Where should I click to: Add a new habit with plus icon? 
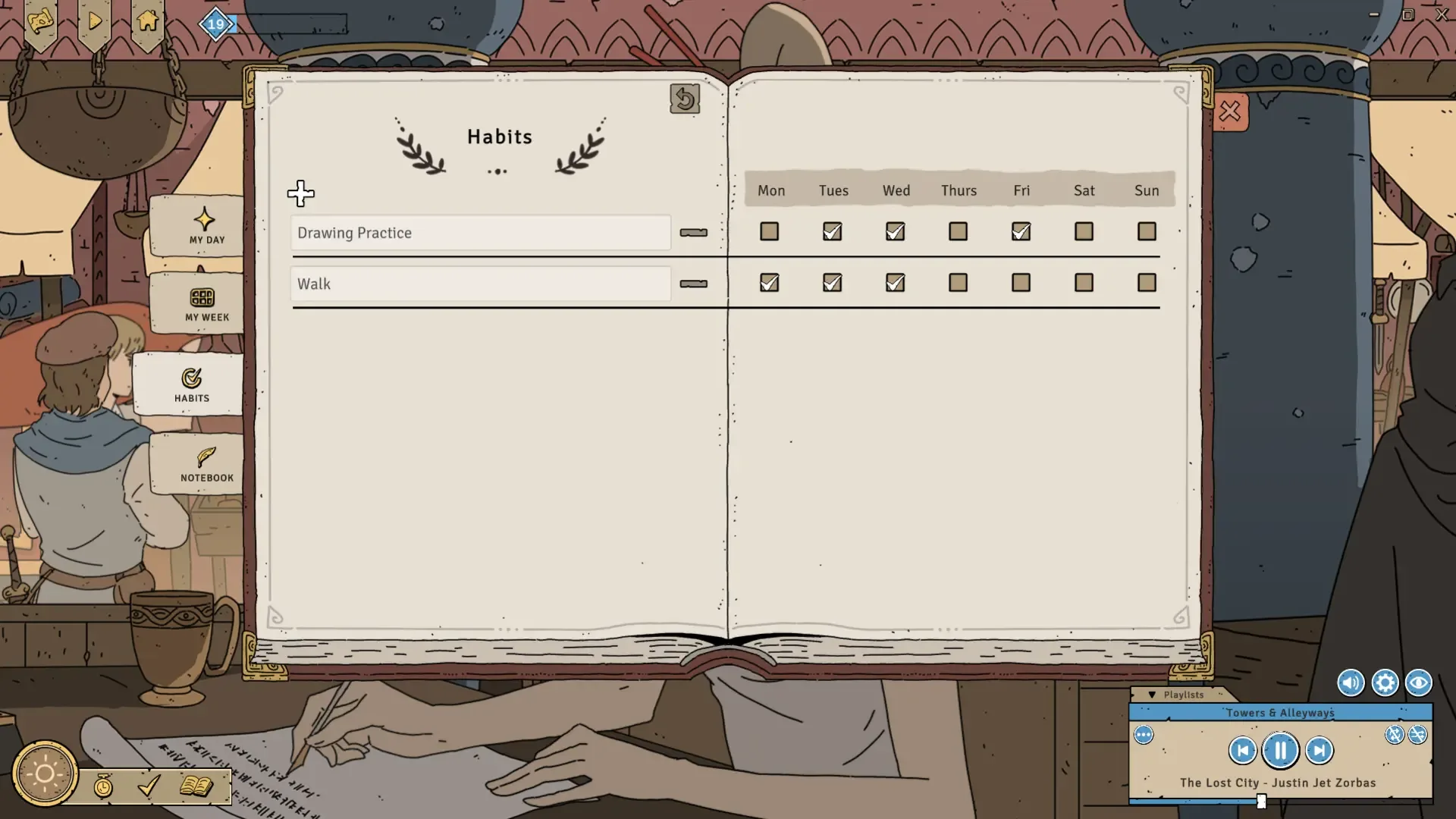click(301, 193)
